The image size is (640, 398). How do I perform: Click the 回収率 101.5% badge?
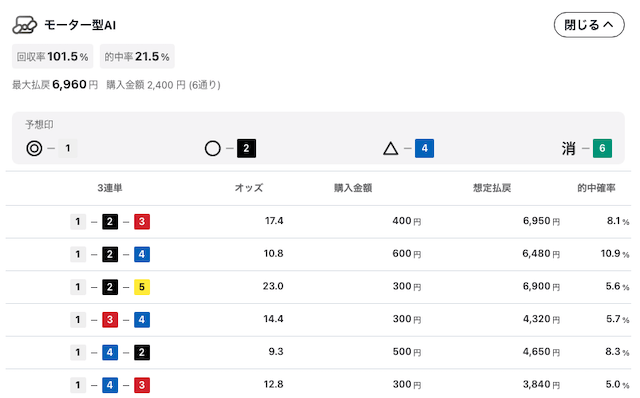52,56
